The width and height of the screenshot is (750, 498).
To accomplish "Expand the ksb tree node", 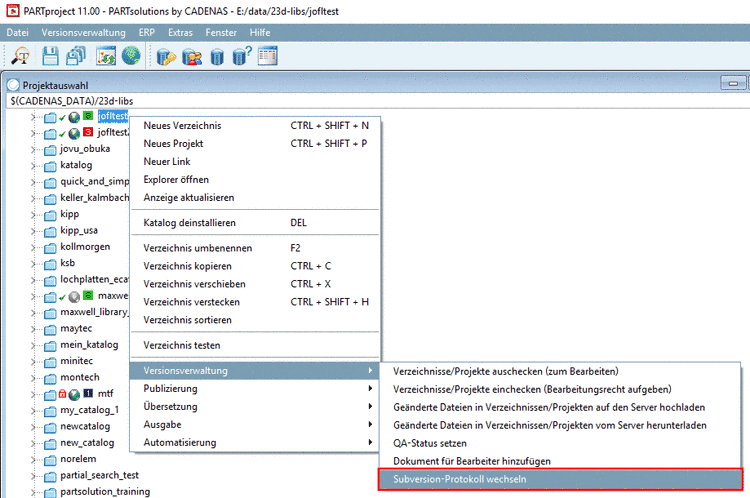I will pos(33,264).
